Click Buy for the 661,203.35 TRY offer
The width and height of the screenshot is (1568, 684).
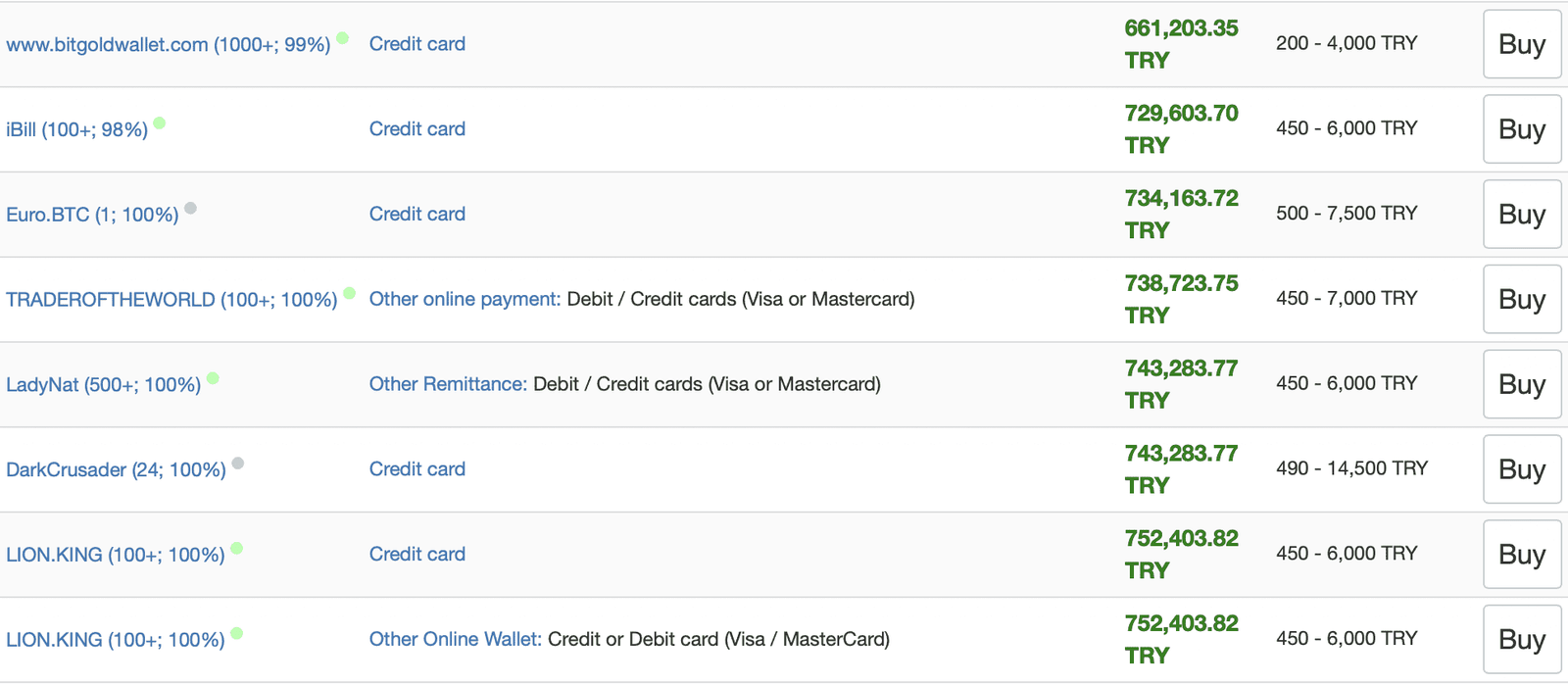[1521, 44]
